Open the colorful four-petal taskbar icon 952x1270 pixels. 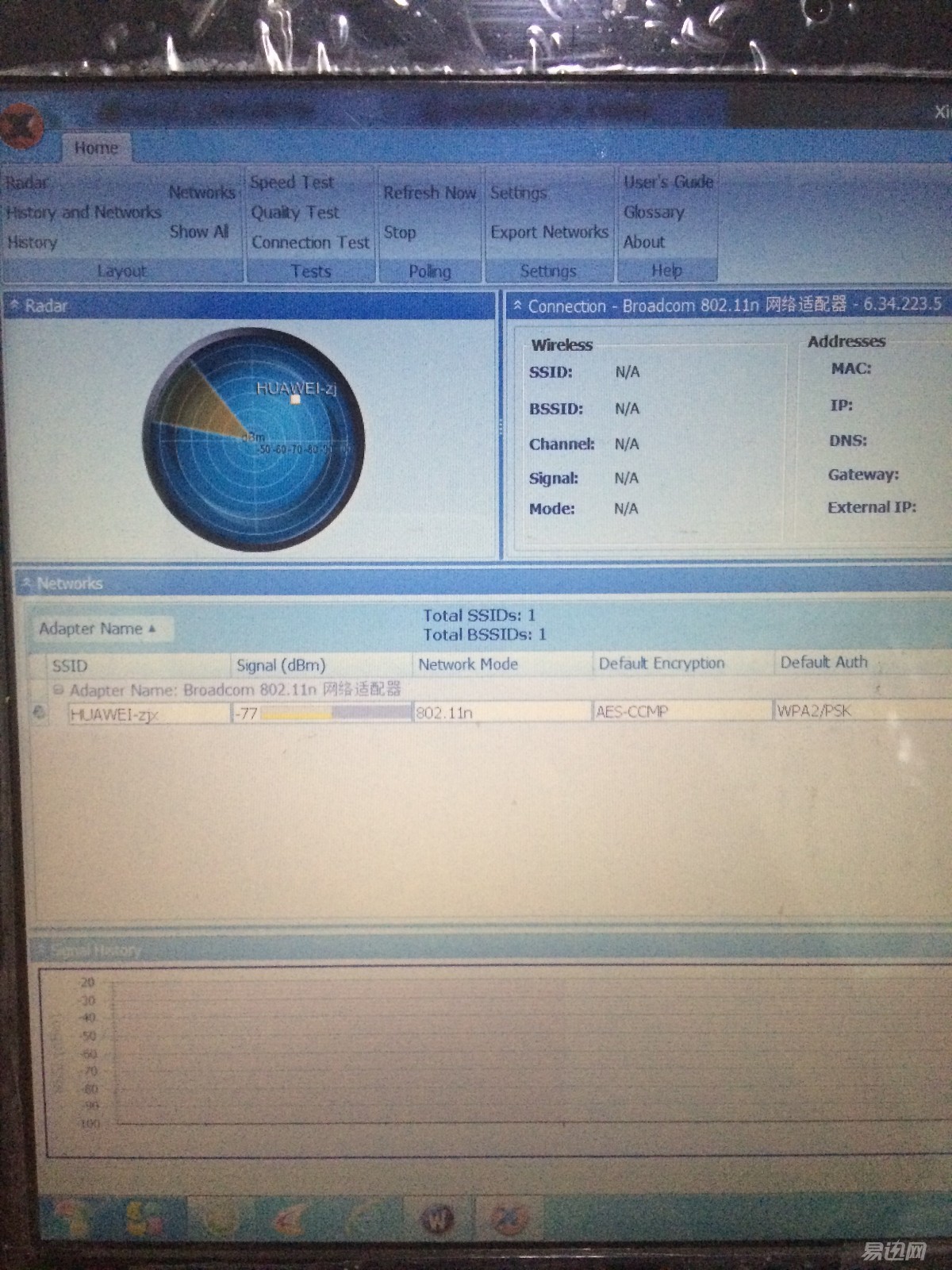[x=143, y=1217]
